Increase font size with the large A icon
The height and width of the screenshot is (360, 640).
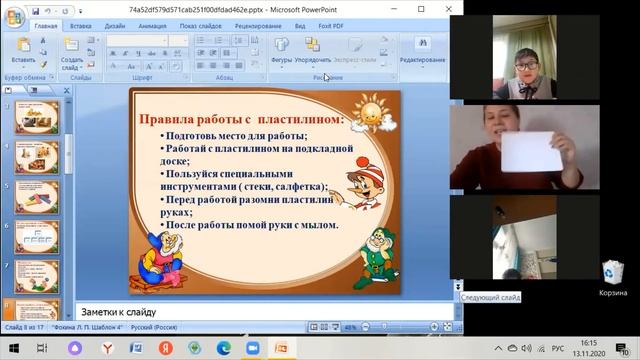149,66
